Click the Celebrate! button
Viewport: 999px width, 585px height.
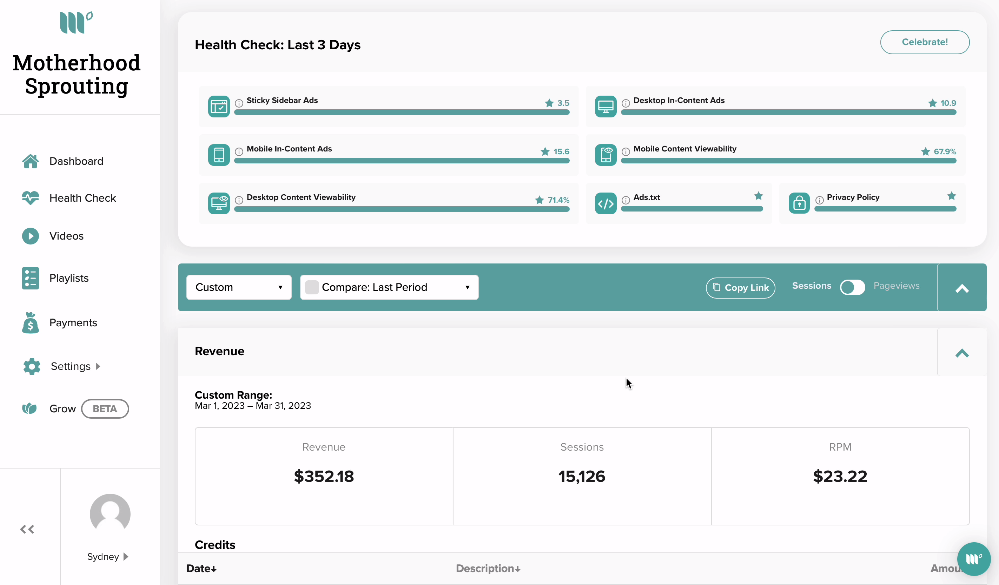(924, 42)
